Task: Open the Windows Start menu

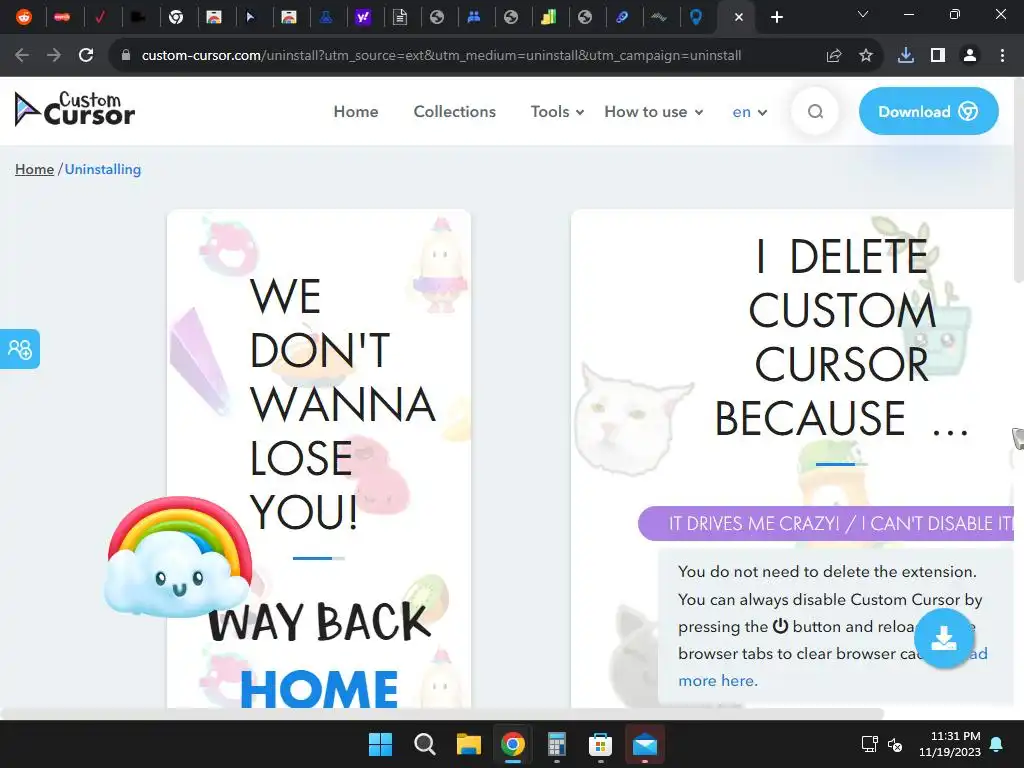Action: point(380,744)
